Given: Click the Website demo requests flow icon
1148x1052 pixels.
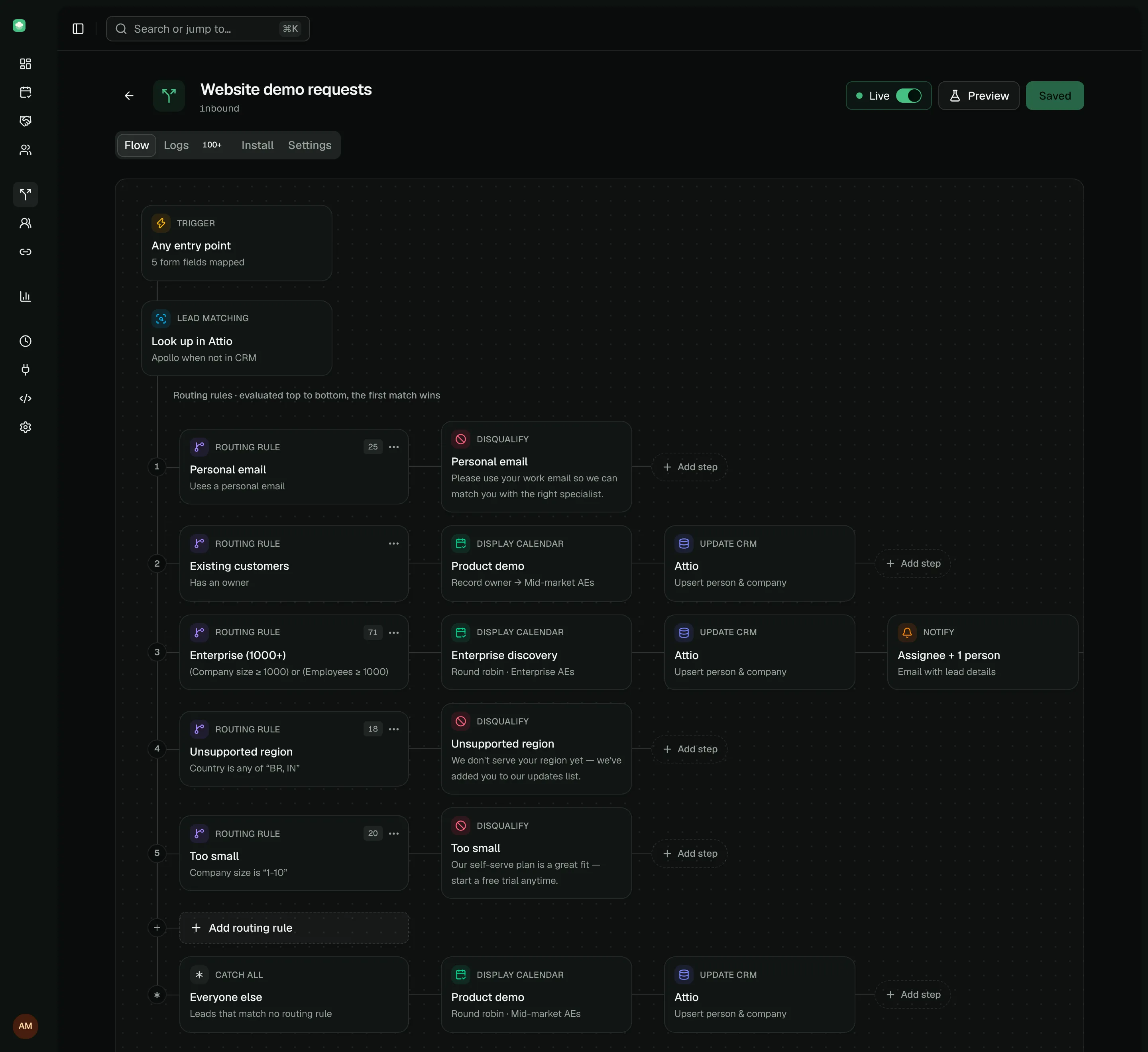Looking at the screenshot, I should click(169, 96).
